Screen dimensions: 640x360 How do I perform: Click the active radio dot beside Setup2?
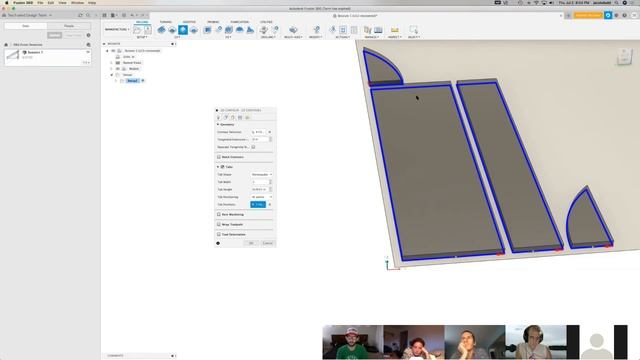(142, 81)
